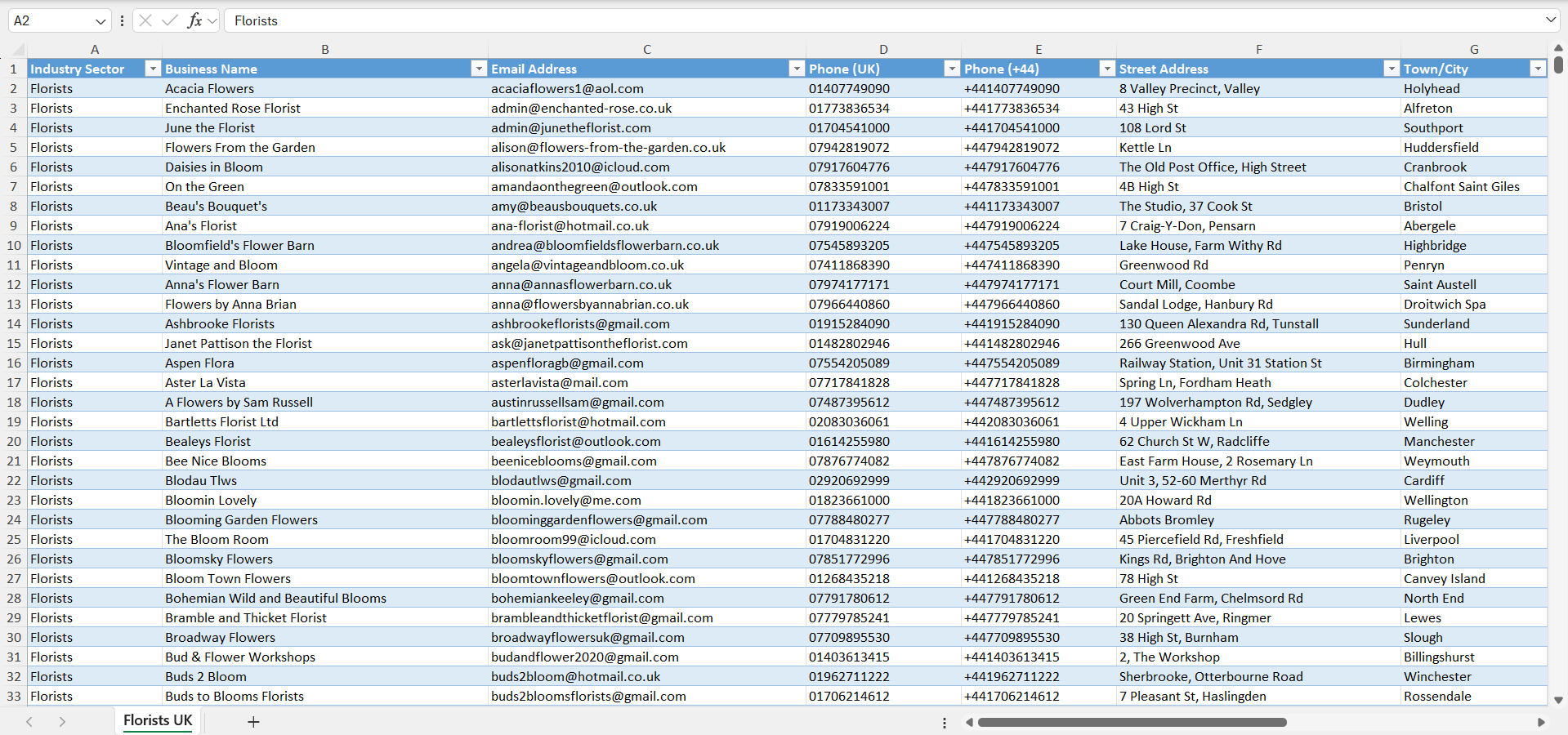The image size is (1568, 735).
Task: Select row 1 header
Action: tap(14, 69)
